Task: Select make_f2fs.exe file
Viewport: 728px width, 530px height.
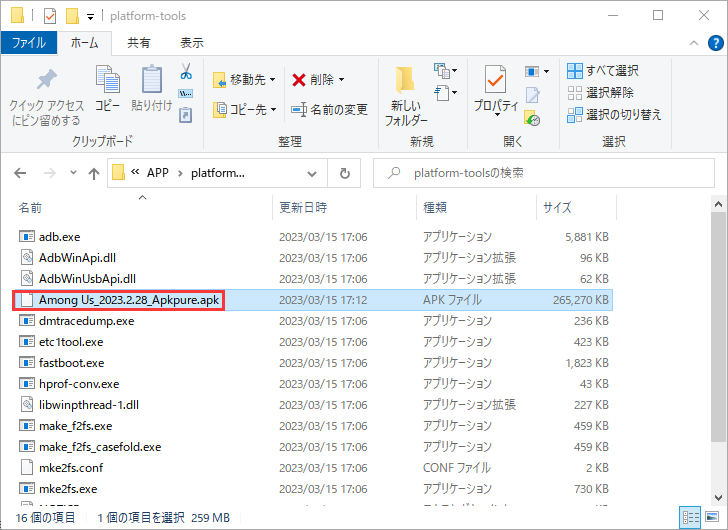Action: click(x=313, y=426)
